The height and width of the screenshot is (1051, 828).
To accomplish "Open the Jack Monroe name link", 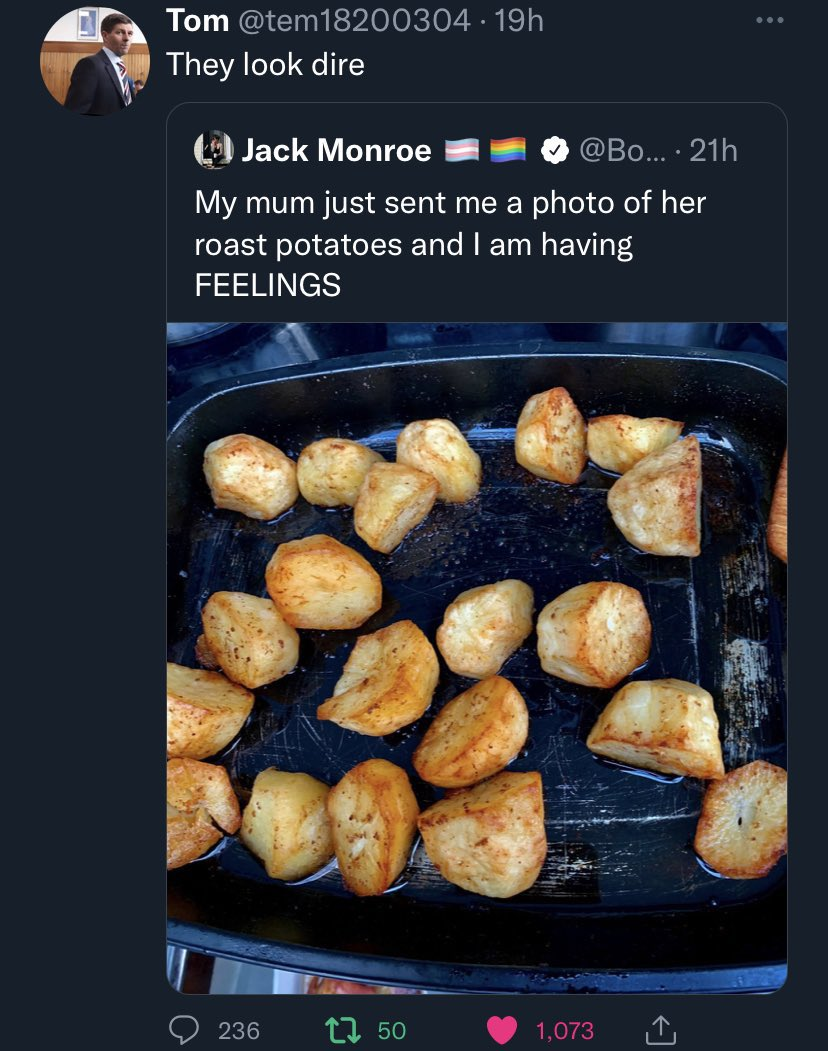I will pos(337,150).
